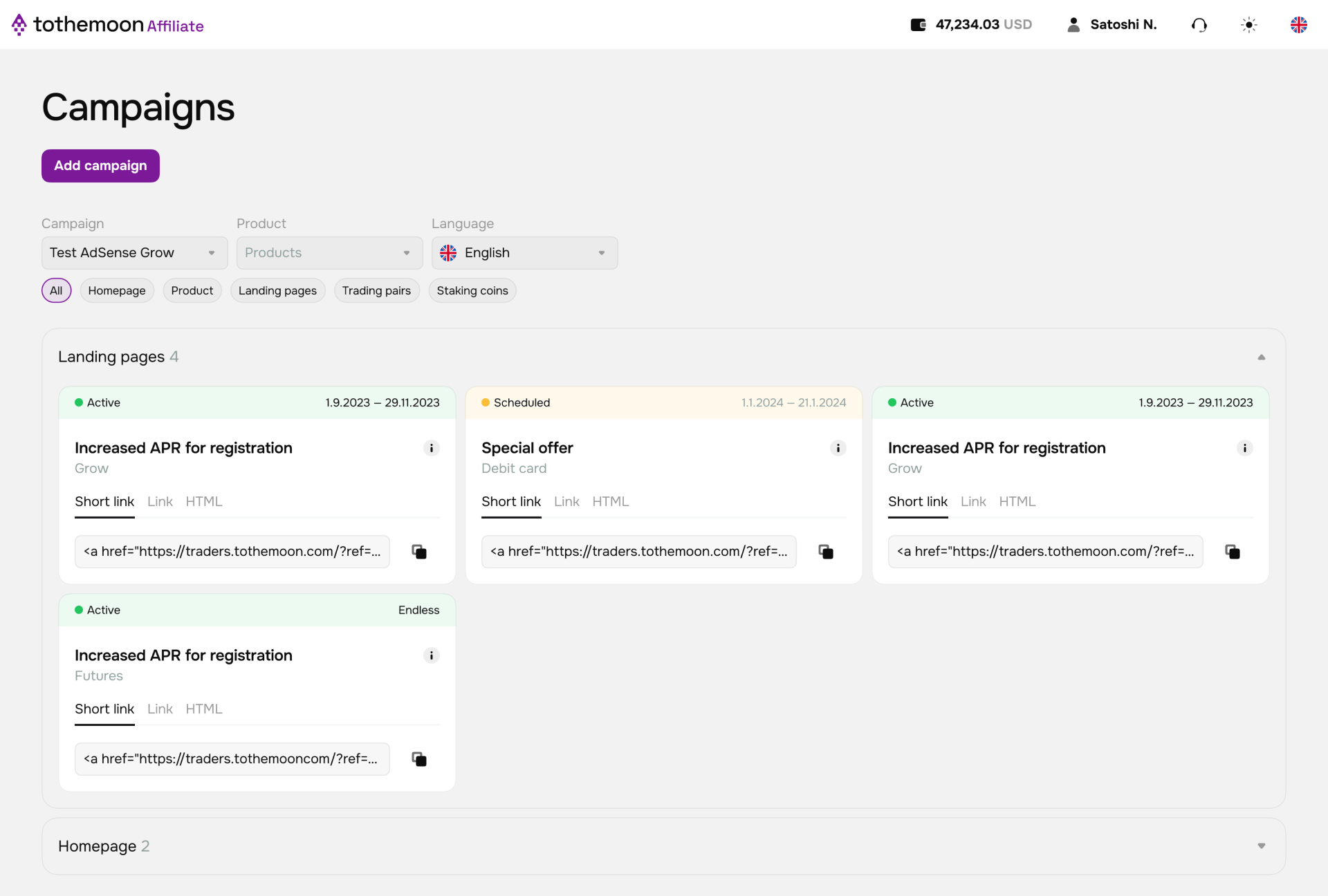Screen dimensions: 1328x896
Task: Click the Campaigns page heading
Action: [x=138, y=108]
